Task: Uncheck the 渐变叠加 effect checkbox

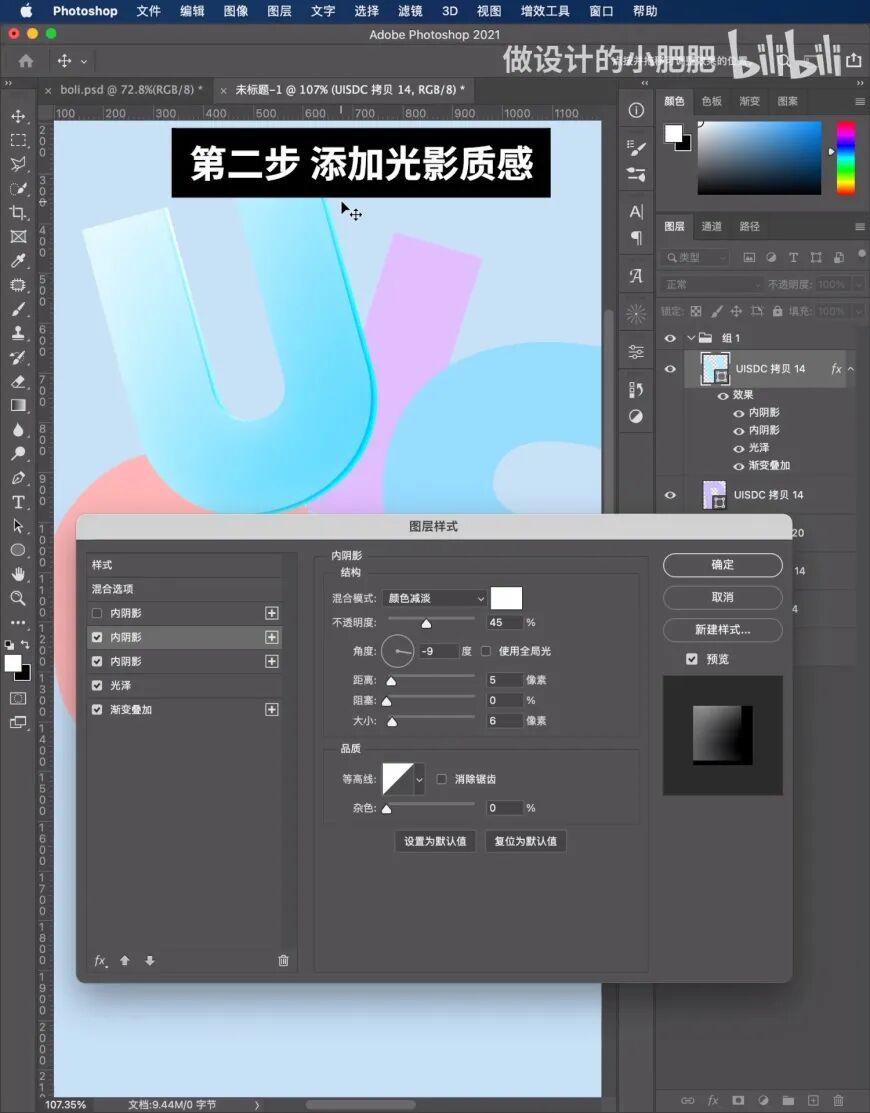Action: coord(97,710)
